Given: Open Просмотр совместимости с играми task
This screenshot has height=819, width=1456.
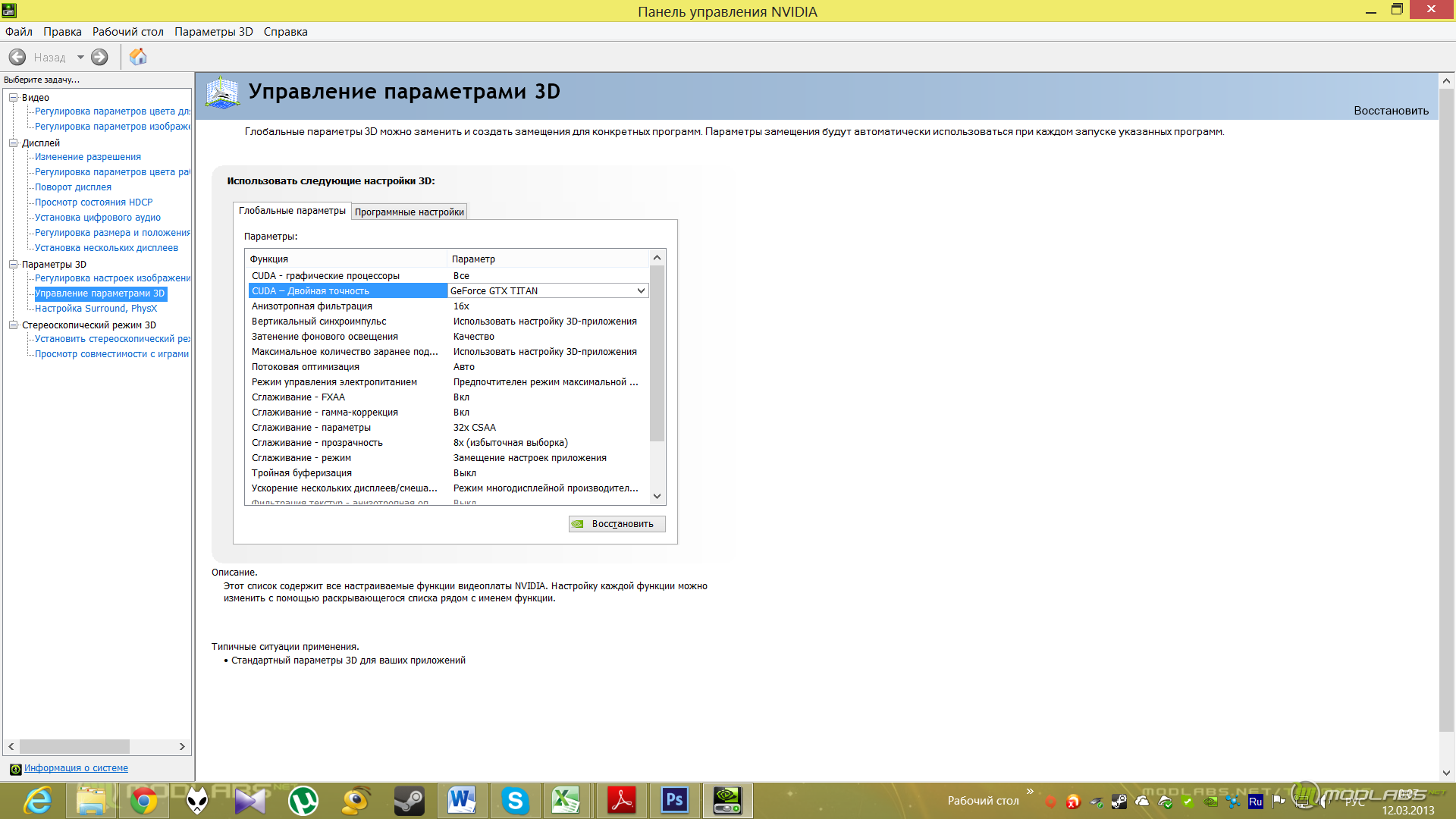Looking at the screenshot, I should tap(111, 354).
